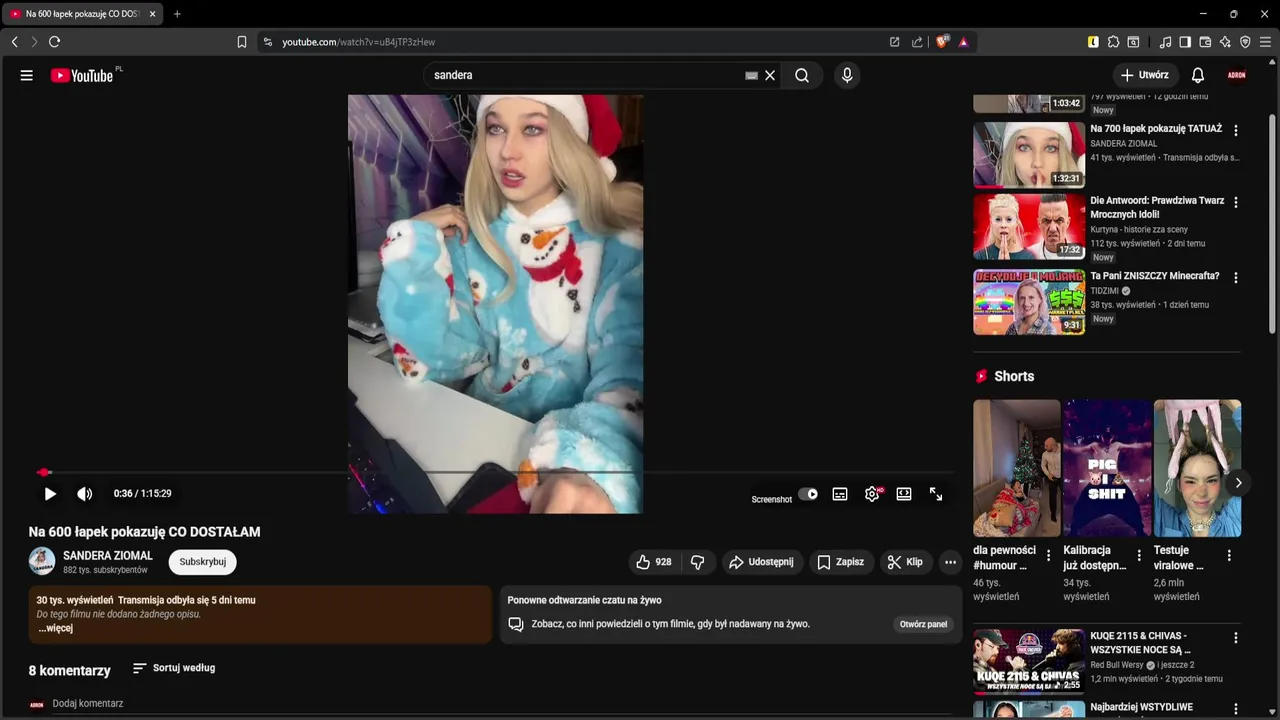Image resolution: width=1280 pixels, height=720 pixels.
Task: Save video with Zapisz button
Action: pos(840,562)
